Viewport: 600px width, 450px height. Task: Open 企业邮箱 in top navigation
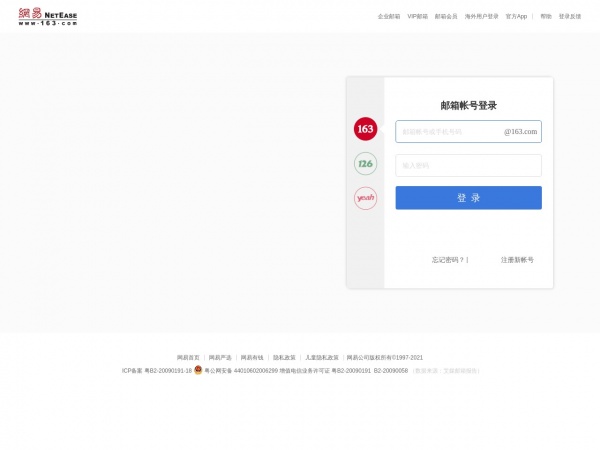click(x=389, y=16)
